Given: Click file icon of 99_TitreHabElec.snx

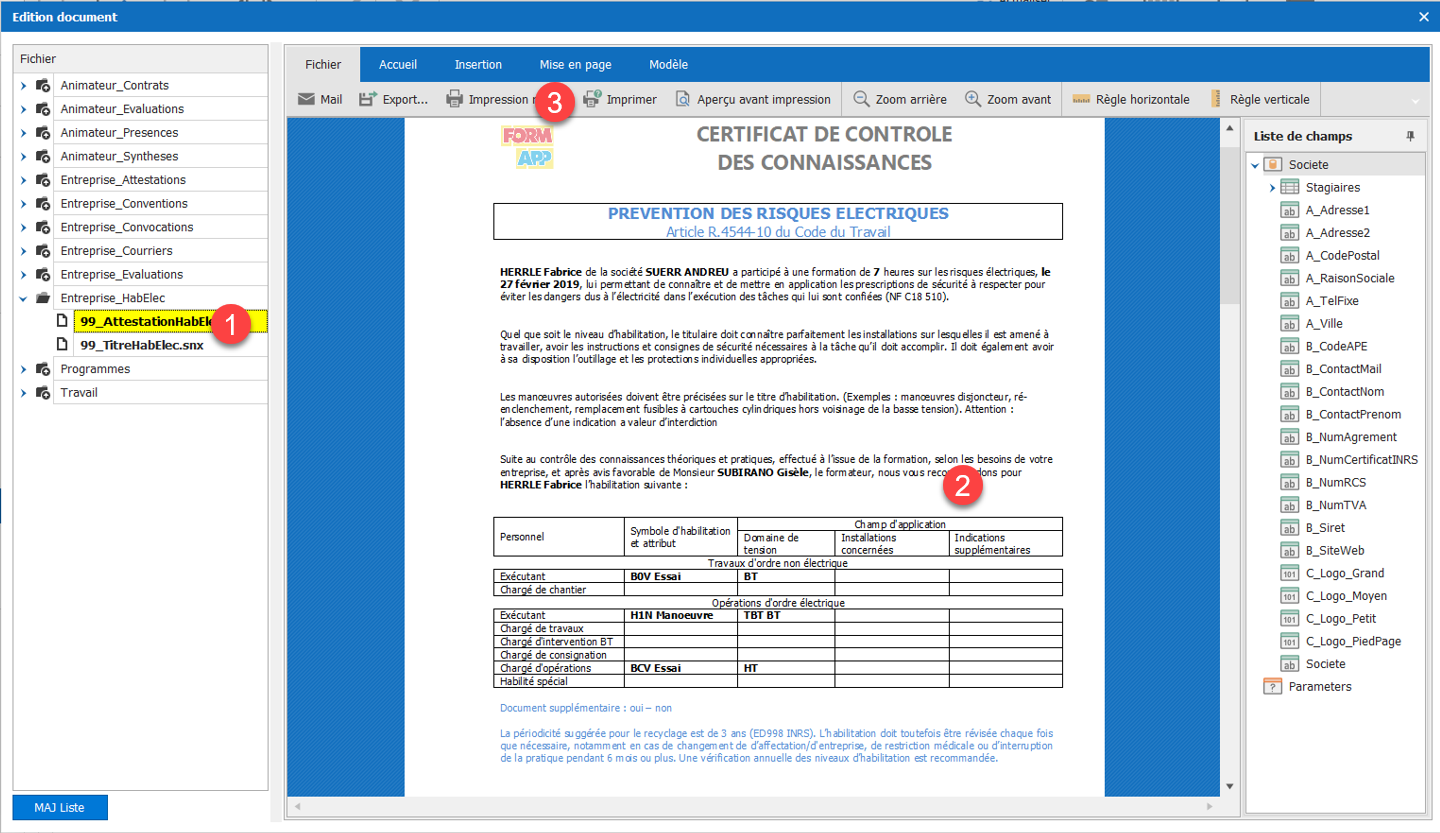Looking at the screenshot, I should 62,345.
